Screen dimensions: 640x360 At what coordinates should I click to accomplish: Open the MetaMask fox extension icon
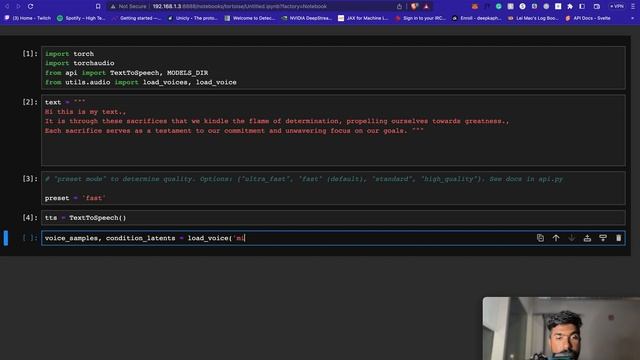click(475, 6)
